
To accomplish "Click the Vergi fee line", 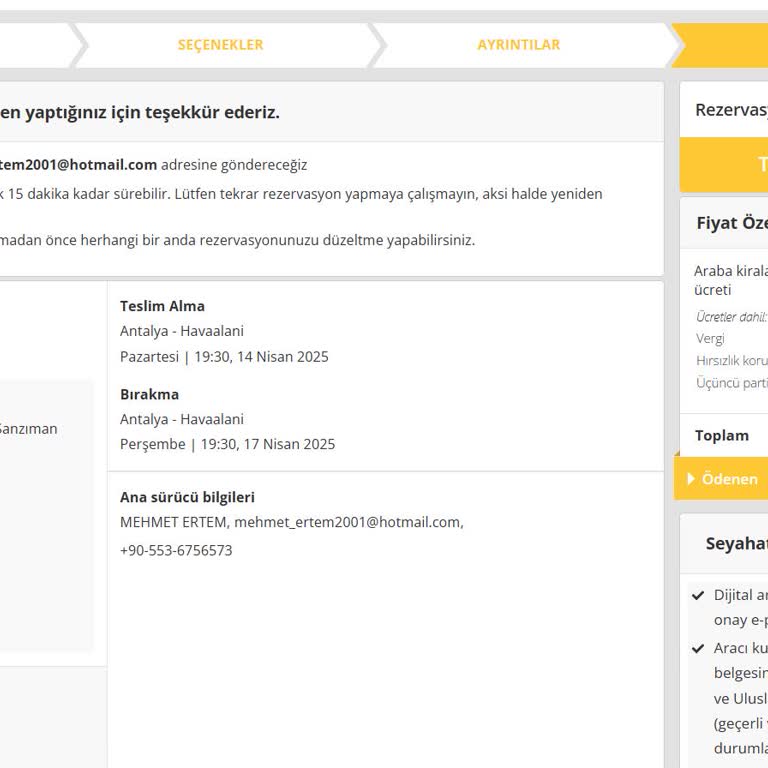I will click(710, 339).
